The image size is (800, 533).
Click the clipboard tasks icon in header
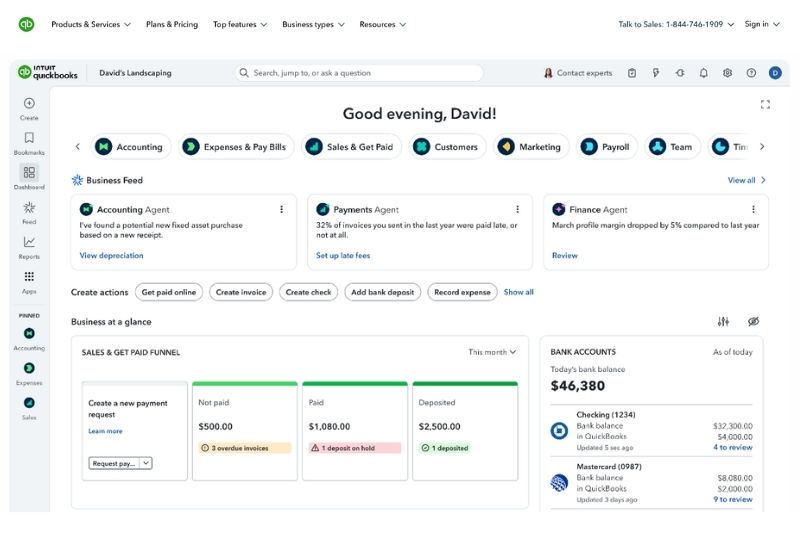pyautogui.click(x=632, y=73)
